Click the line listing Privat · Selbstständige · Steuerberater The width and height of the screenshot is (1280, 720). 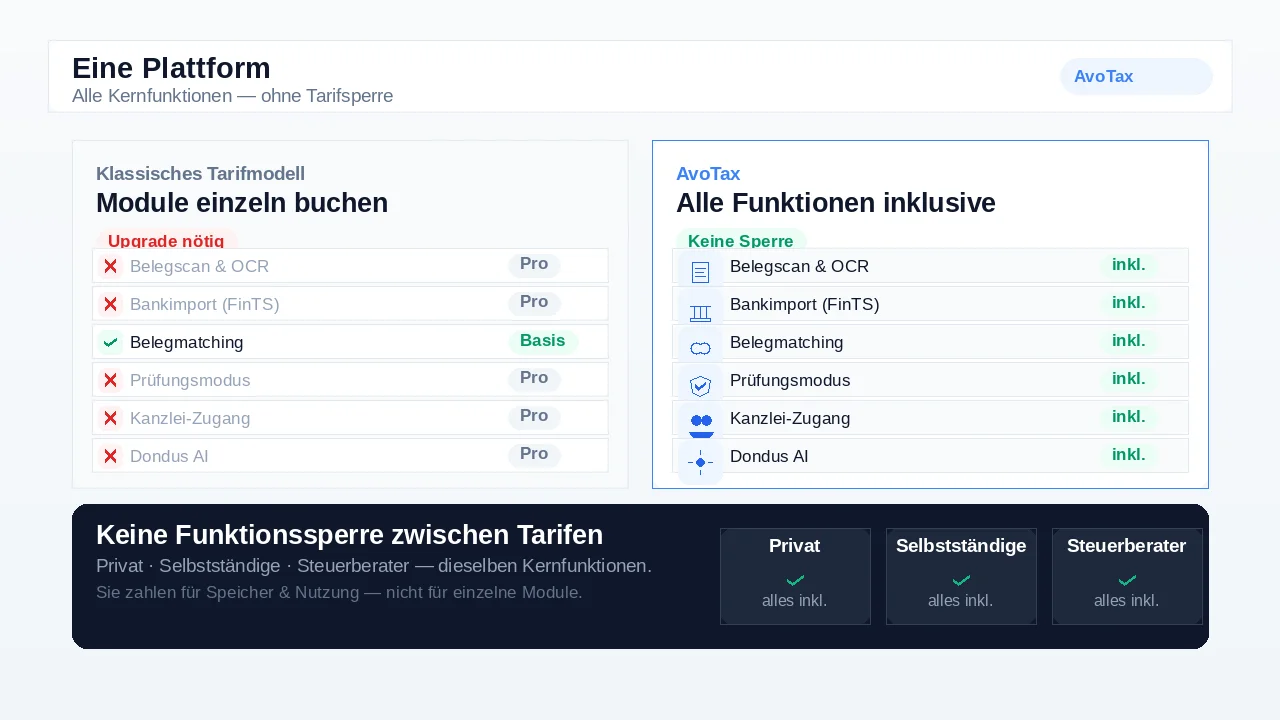[374, 566]
